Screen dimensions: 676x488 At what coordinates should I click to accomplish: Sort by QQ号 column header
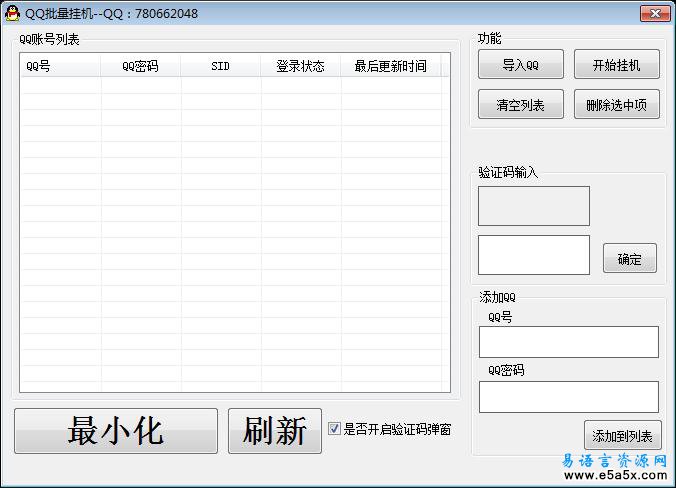click(x=60, y=66)
